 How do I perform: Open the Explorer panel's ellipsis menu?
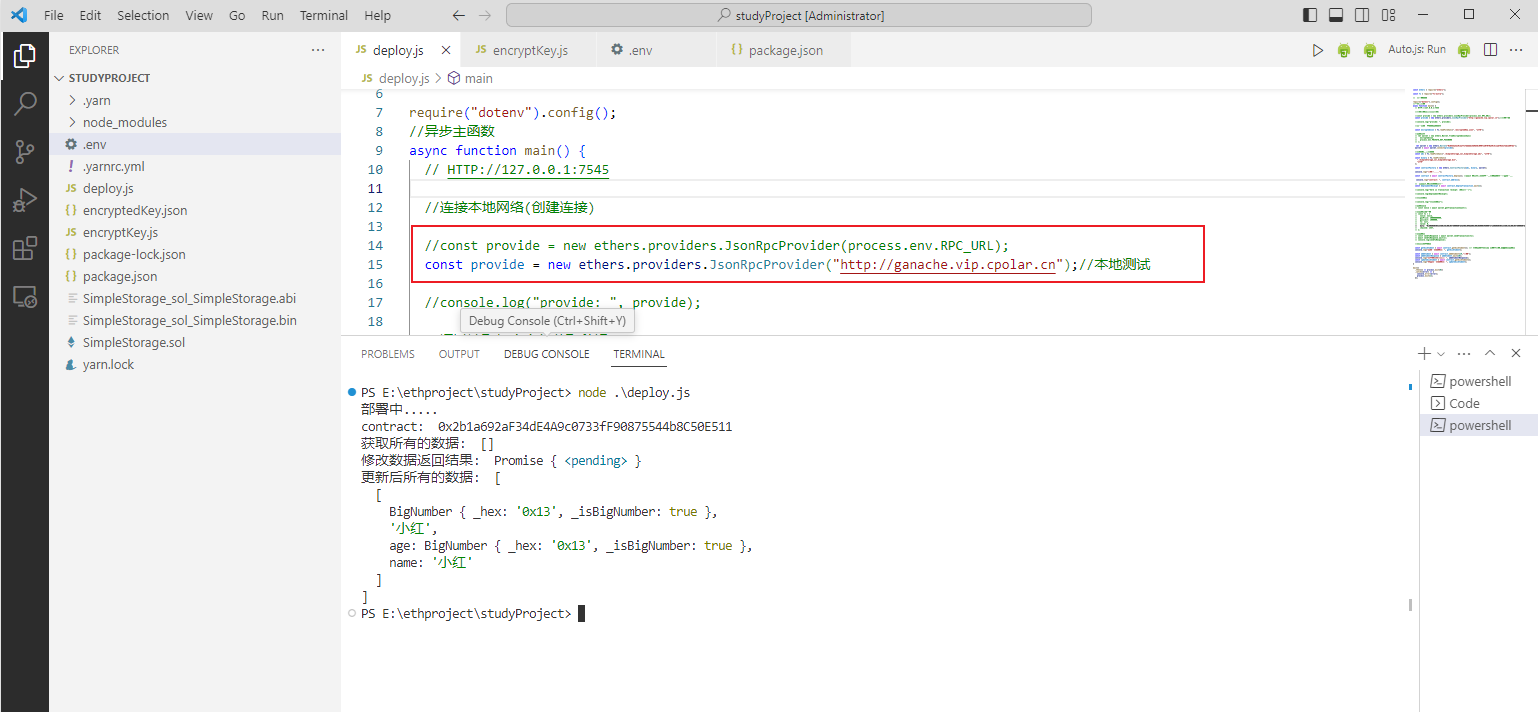coord(318,50)
